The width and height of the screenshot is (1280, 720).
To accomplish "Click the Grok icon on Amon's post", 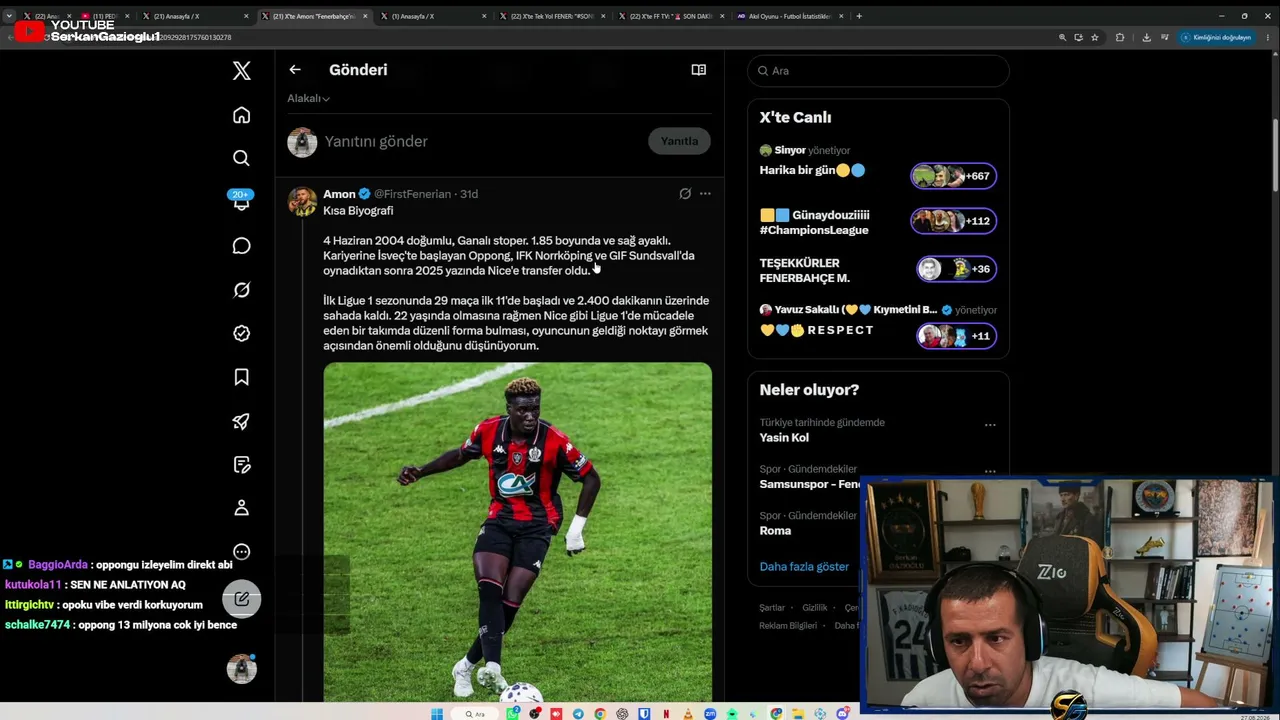I will point(685,194).
